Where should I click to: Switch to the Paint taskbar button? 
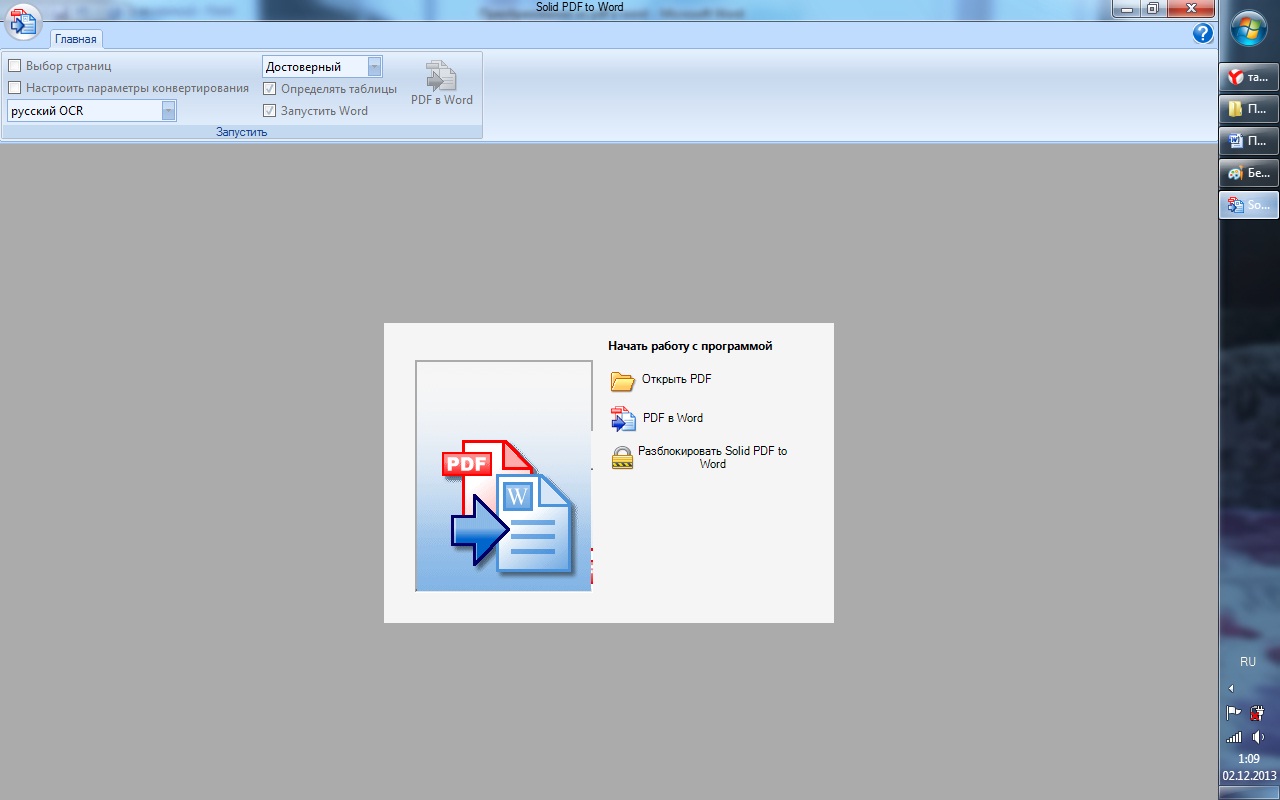tap(1249, 173)
